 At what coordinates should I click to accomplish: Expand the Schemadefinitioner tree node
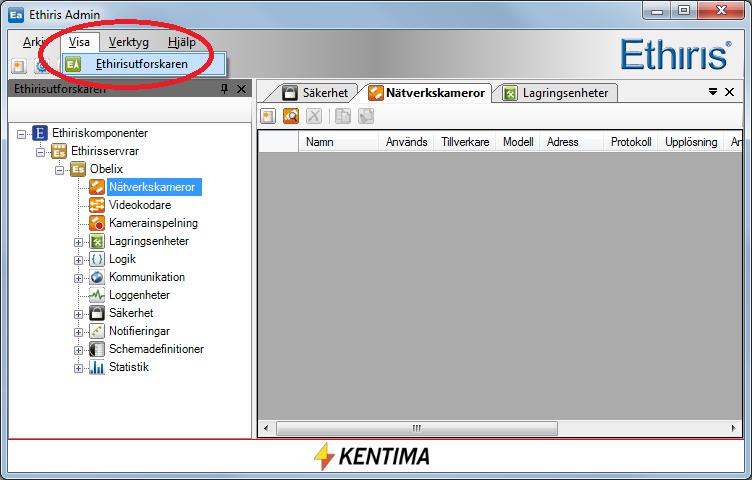click(x=78, y=350)
